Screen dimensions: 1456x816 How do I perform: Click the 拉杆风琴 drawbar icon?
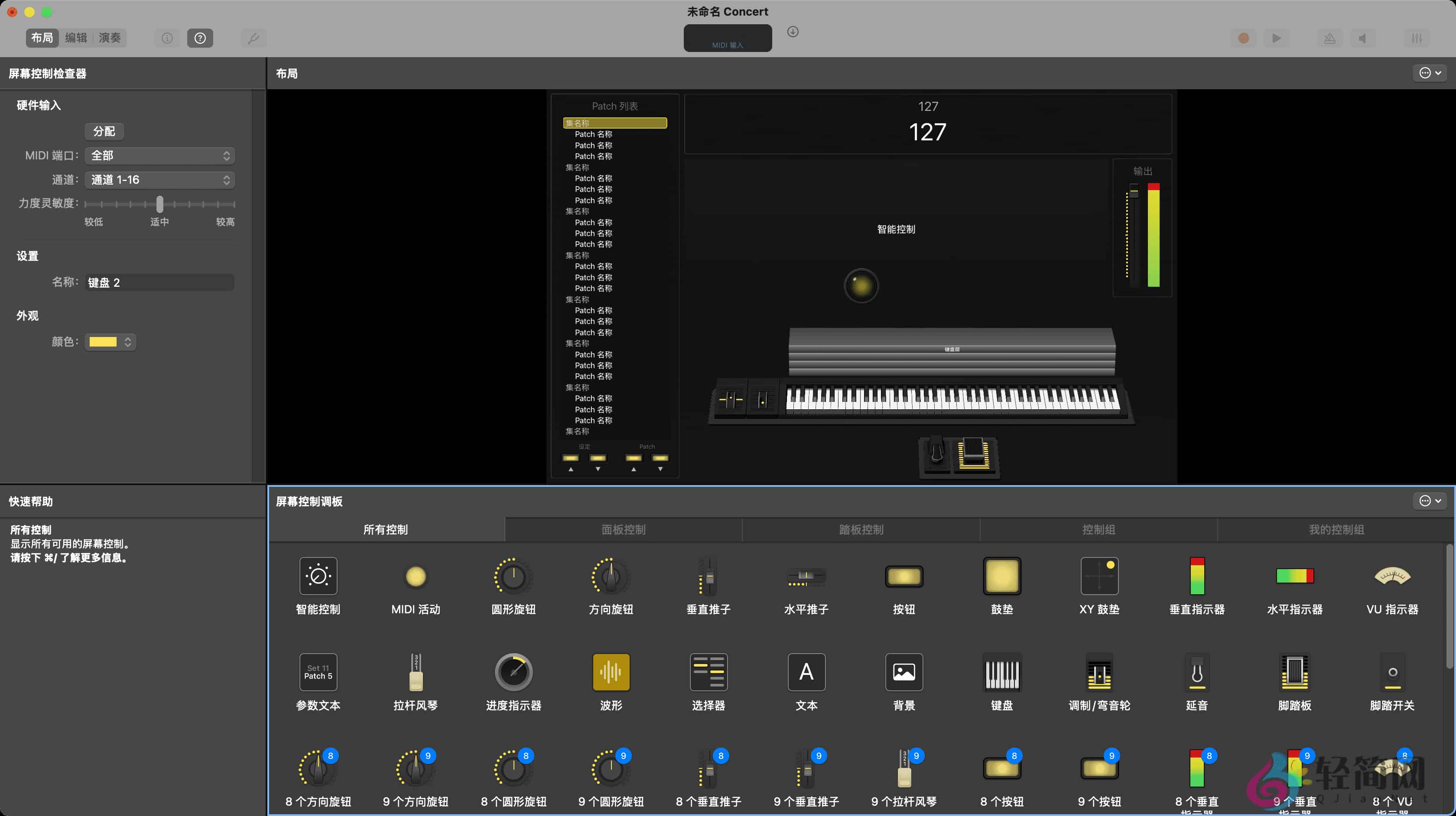pyautogui.click(x=416, y=672)
